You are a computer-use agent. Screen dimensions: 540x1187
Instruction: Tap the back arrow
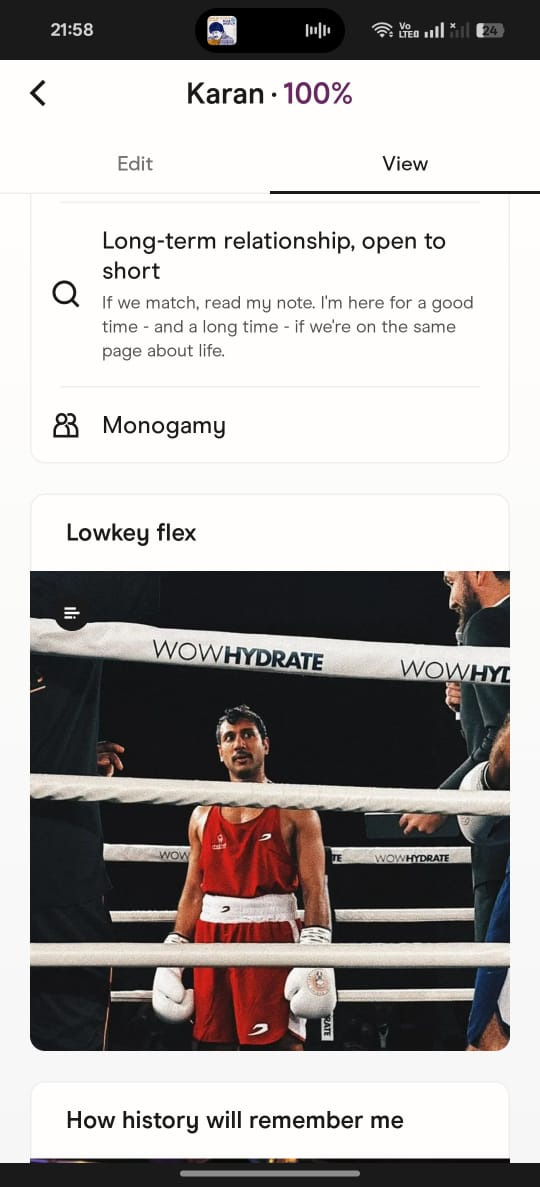tap(38, 94)
